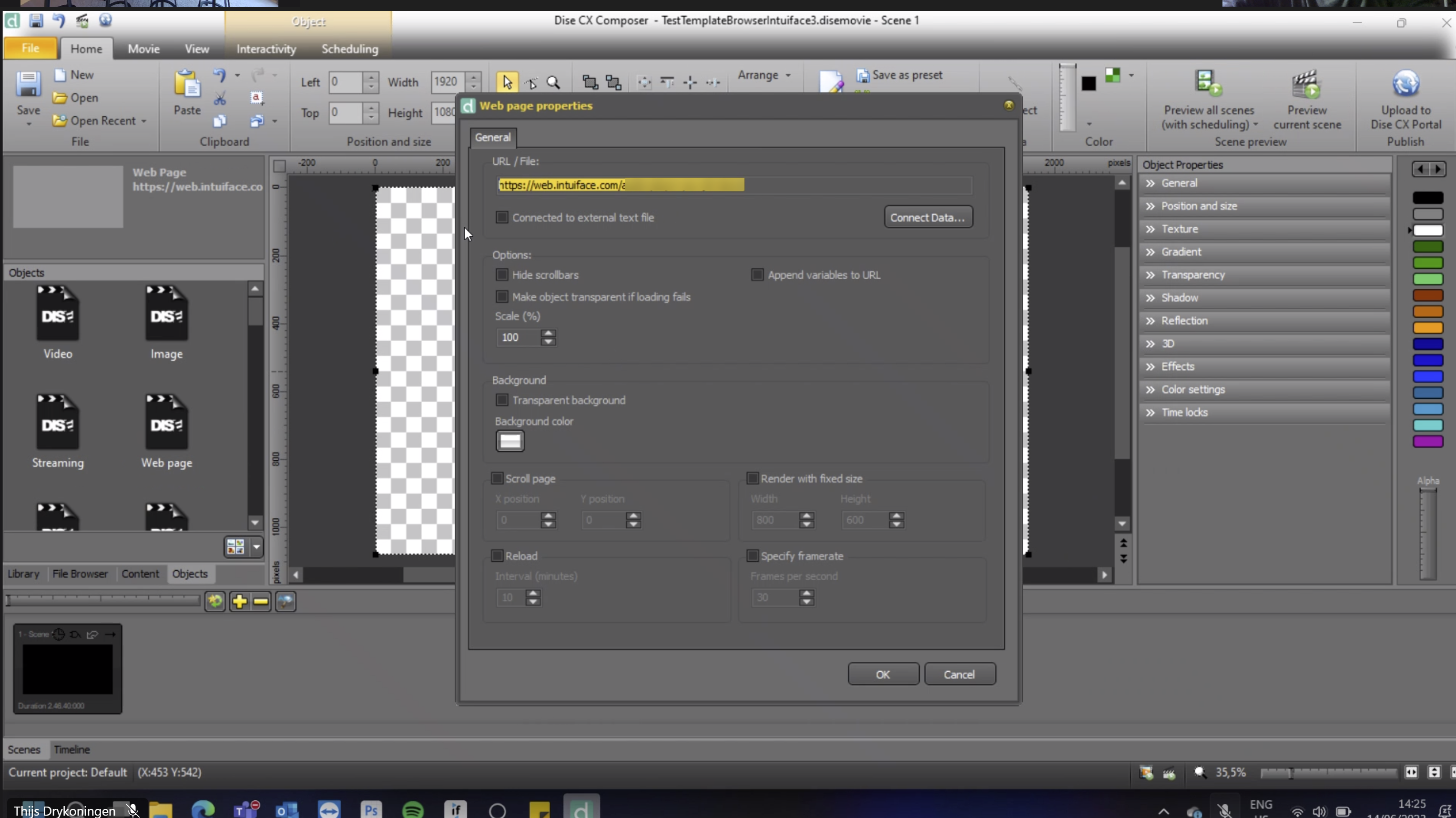1456x818 pixels.
Task: Click the Connect Data... button
Action: [x=927, y=218]
